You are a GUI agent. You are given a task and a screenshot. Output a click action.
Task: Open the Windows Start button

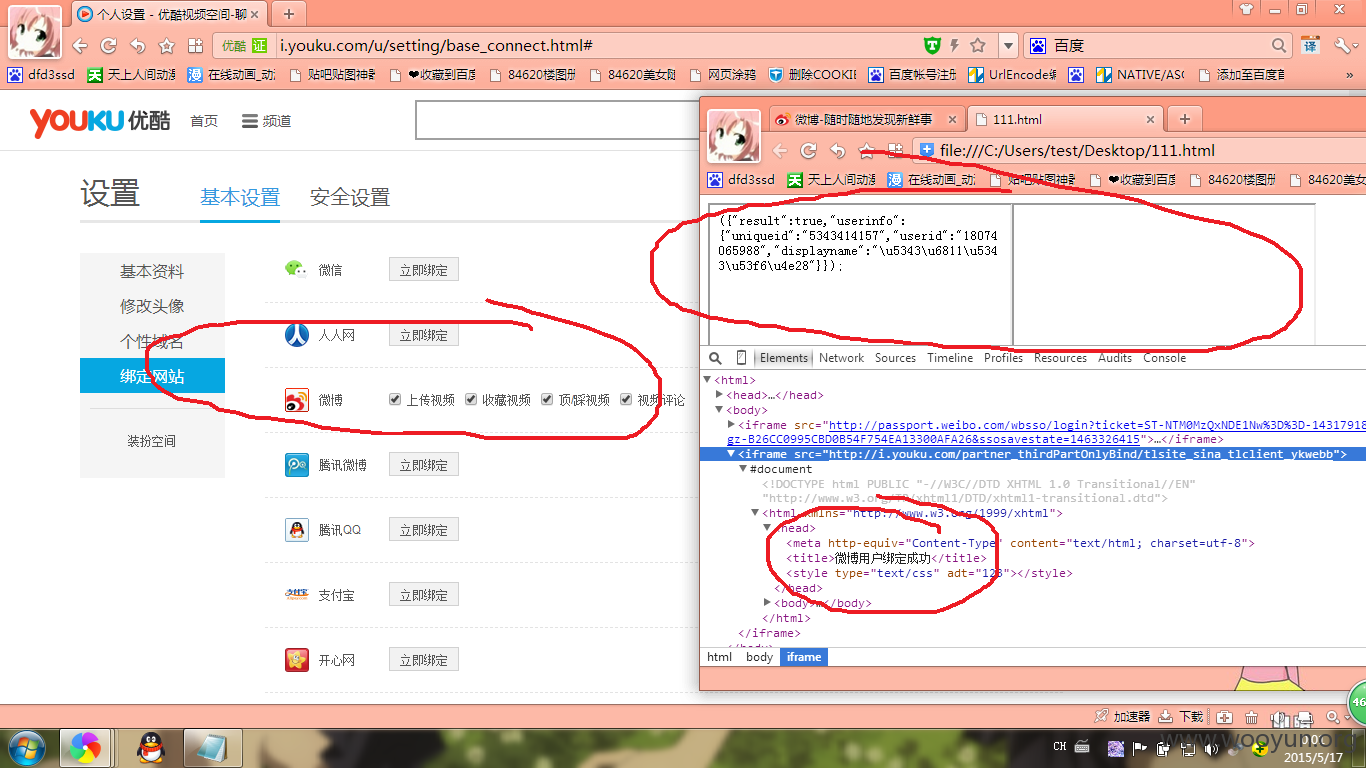pyautogui.click(x=27, y=747)
